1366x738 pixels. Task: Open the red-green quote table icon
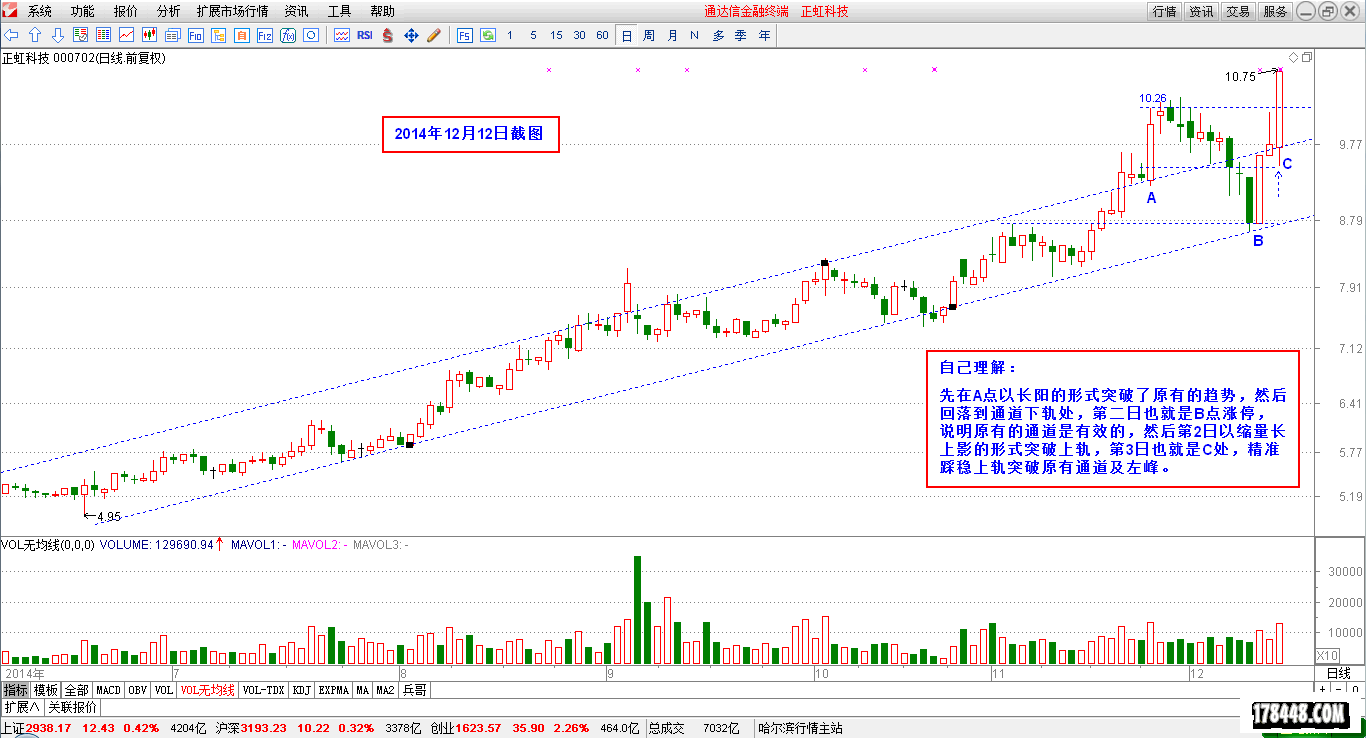click(102, 35)
